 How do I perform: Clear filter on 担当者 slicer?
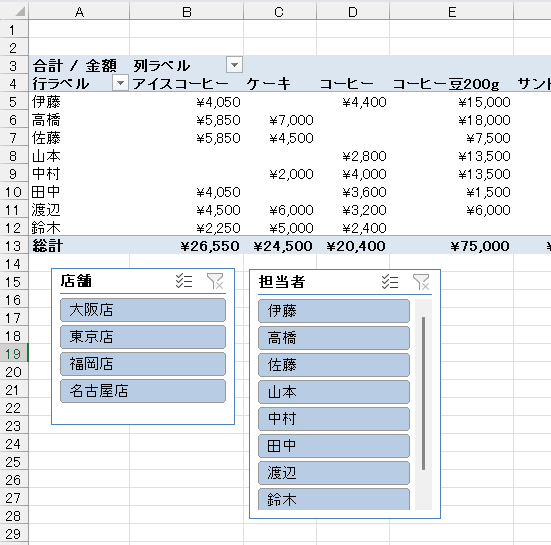pyautogui.click(x=421, y=282)
